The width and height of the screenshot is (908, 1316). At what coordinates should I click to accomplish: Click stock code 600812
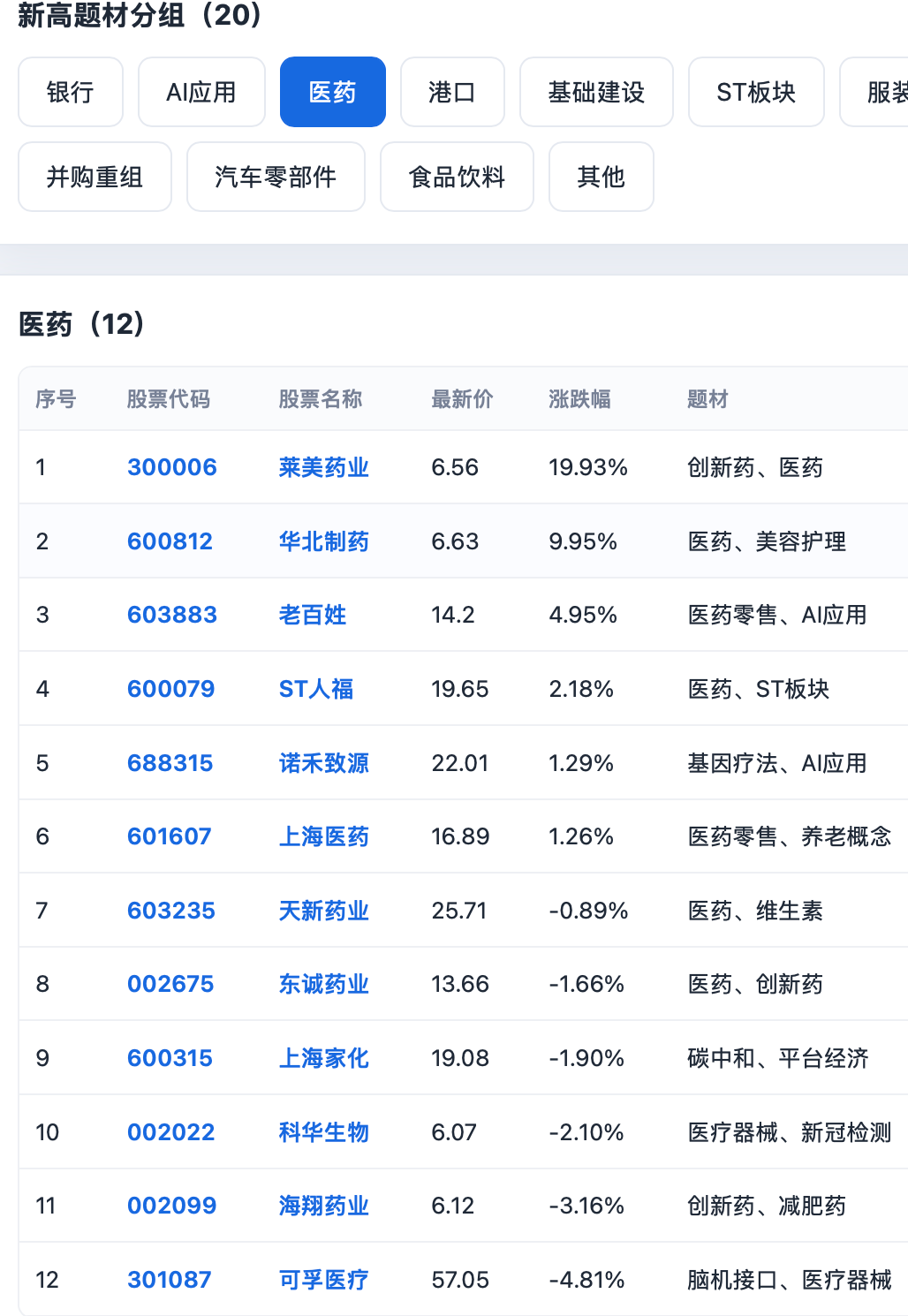tap(170, 541)
